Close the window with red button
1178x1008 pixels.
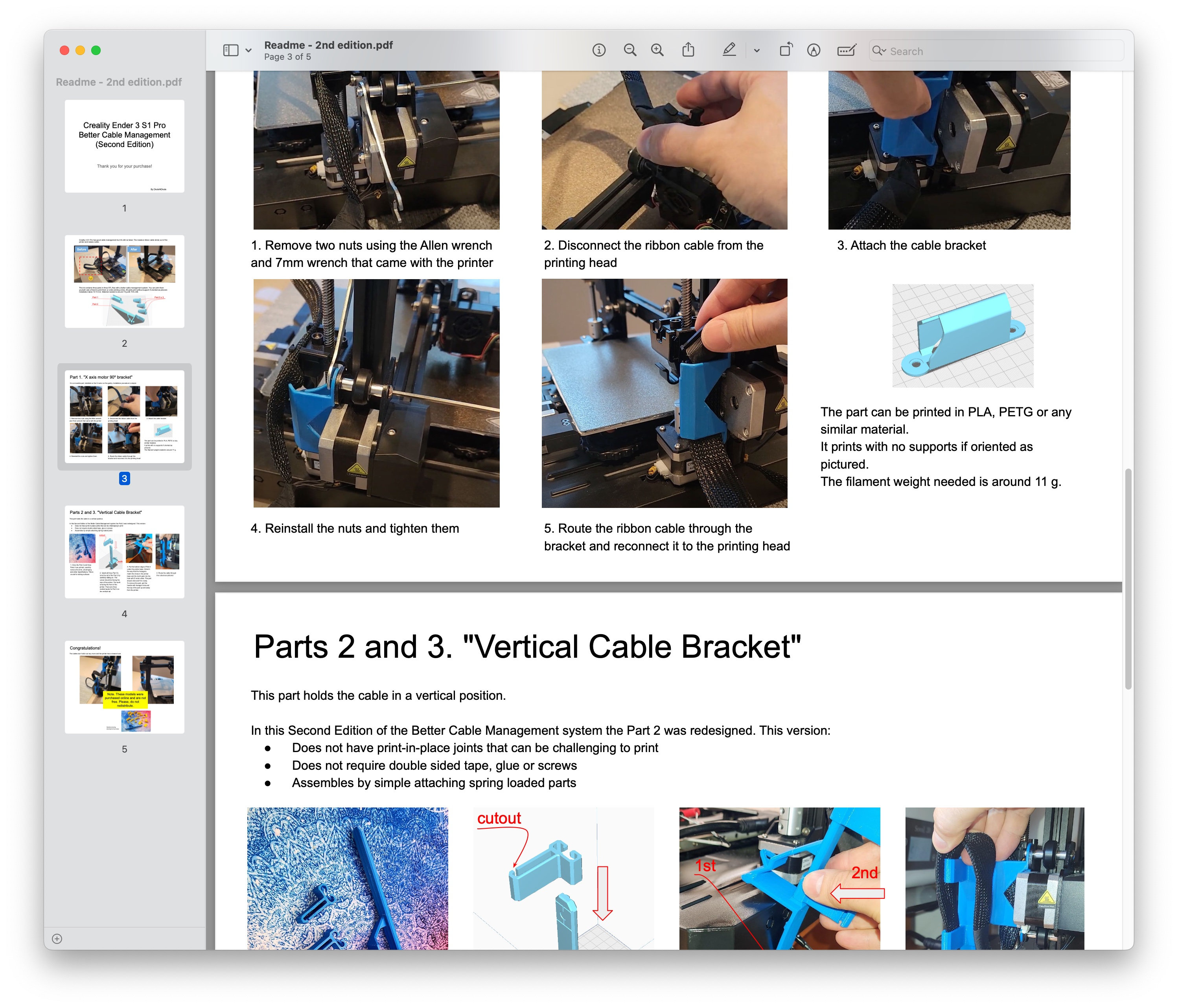[65, 51]
